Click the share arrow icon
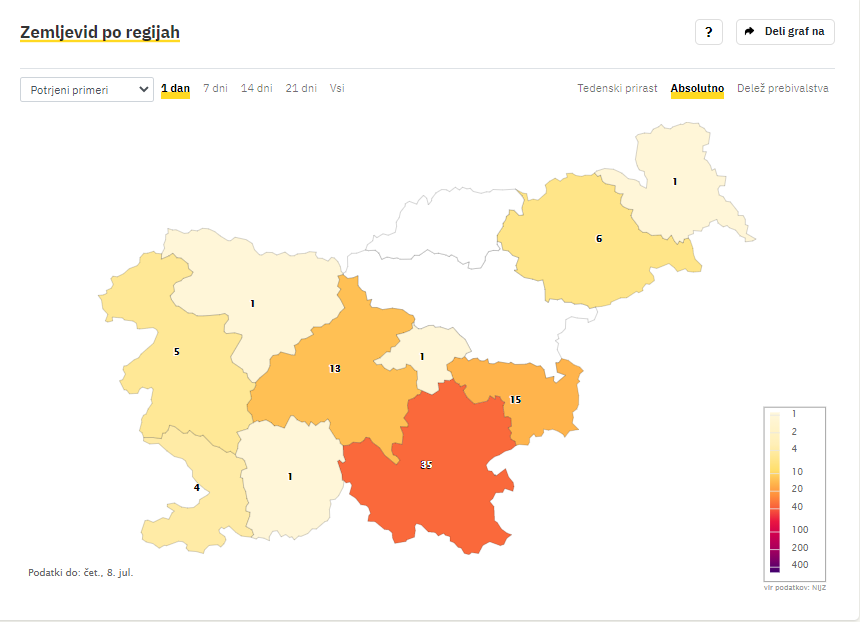 click(749, 32)
